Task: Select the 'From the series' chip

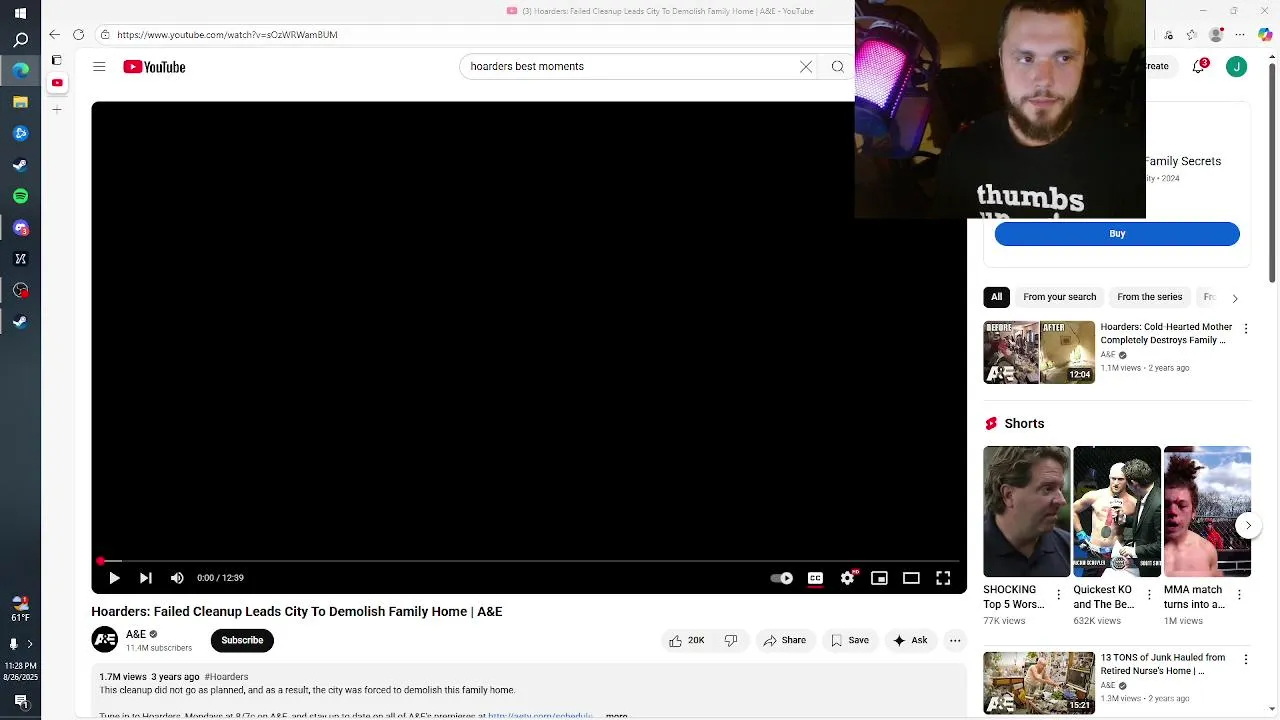Action: point(1149,297)
